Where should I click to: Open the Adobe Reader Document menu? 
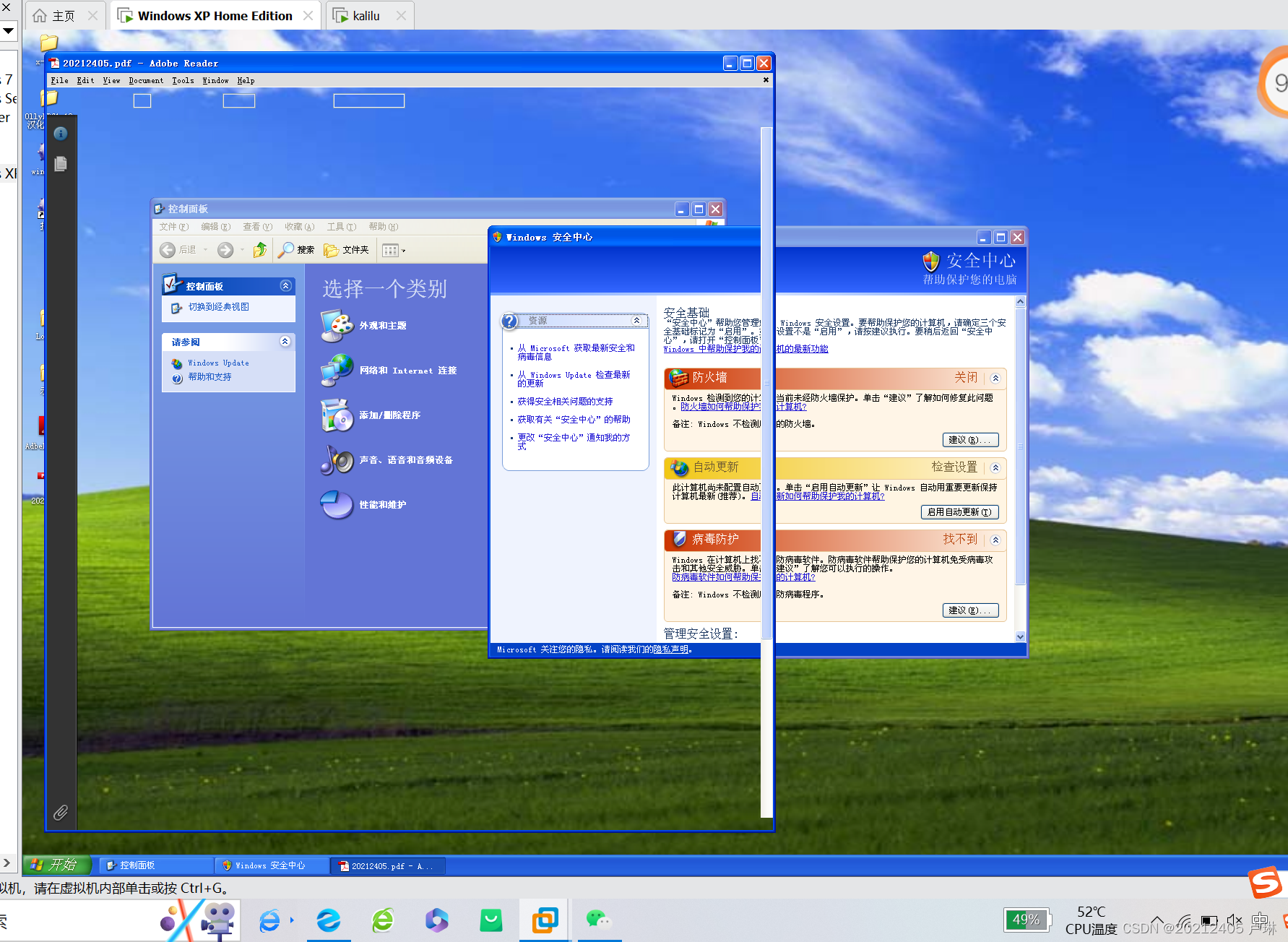pyautogui.click(x=146, y=81)
